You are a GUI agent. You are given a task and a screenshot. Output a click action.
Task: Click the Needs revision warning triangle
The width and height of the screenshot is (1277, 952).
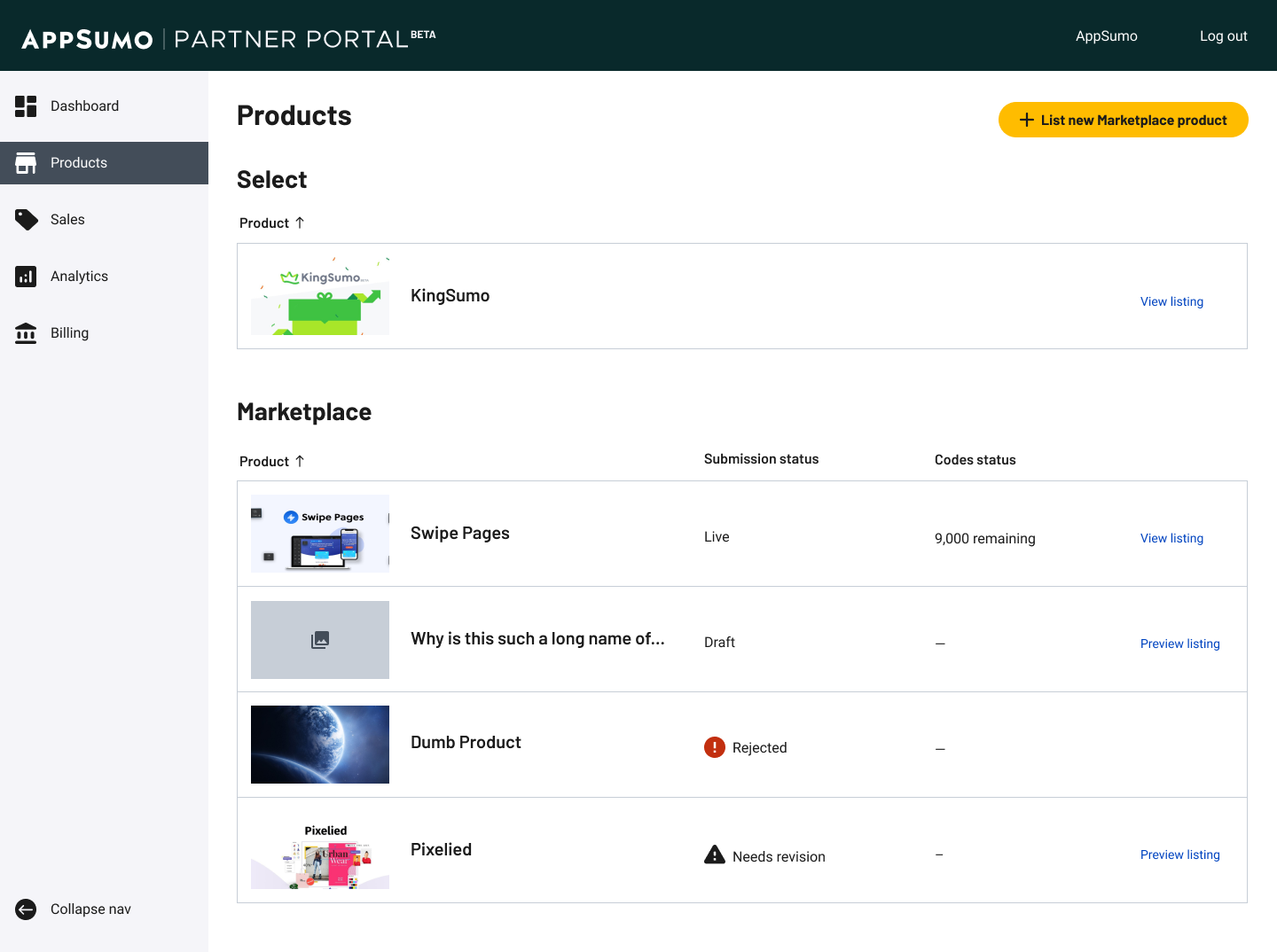click(715, 854)
